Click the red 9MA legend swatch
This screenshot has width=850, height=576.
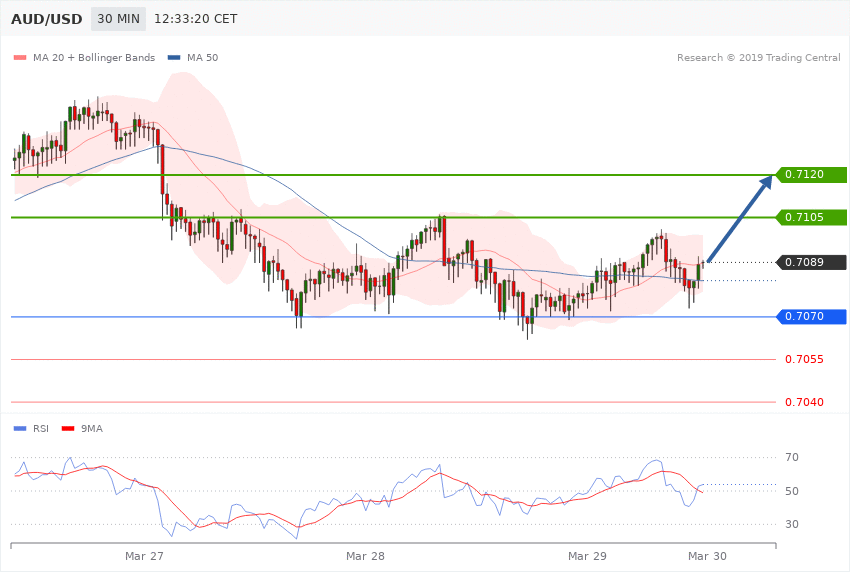[x=68, y=429]
